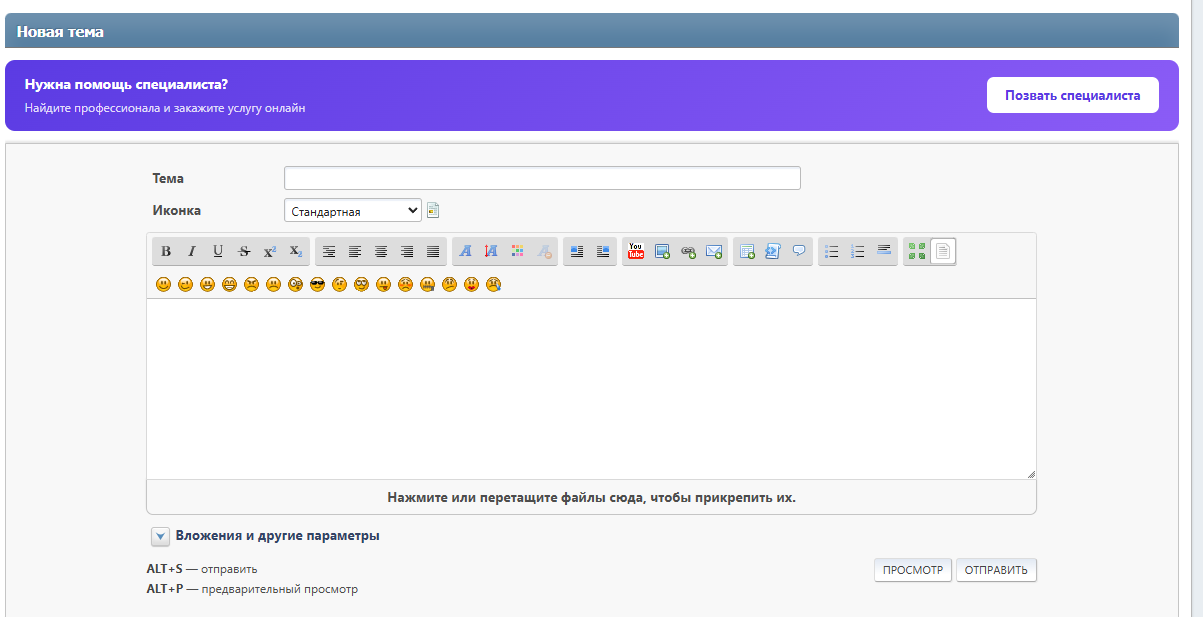
Task: Insert an image into the post
Action: (662, 252)
